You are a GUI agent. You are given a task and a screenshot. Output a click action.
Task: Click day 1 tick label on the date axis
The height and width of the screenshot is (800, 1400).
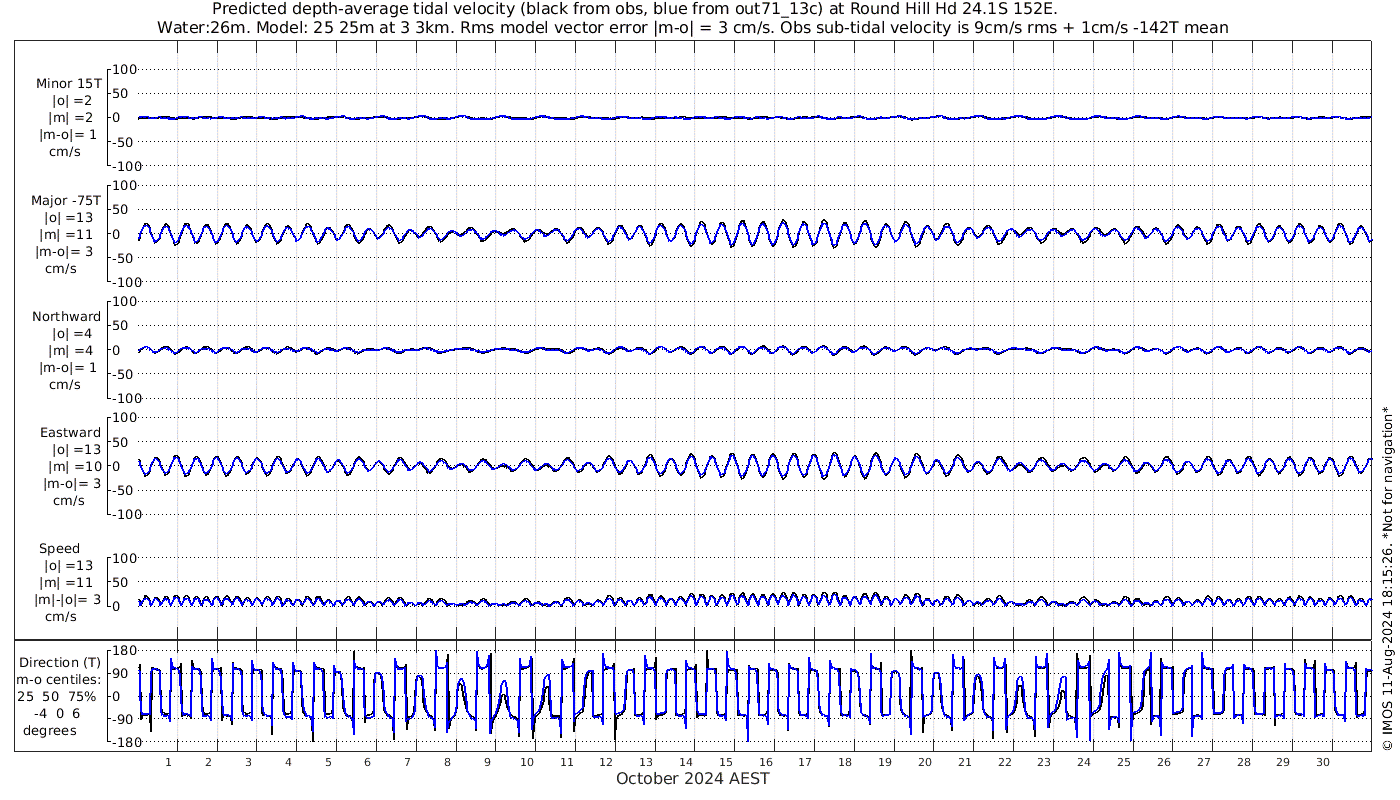169,762
